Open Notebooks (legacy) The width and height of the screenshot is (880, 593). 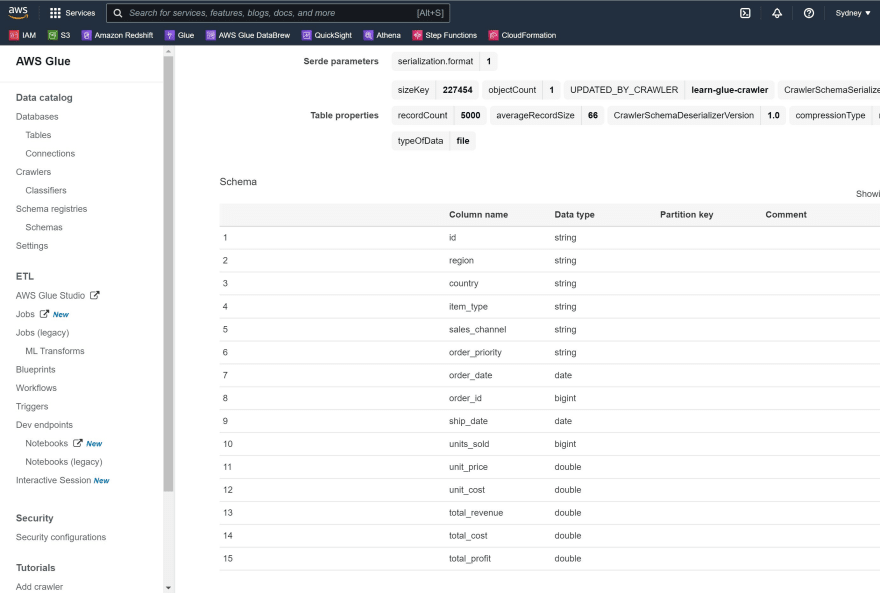tap(63, 462)
